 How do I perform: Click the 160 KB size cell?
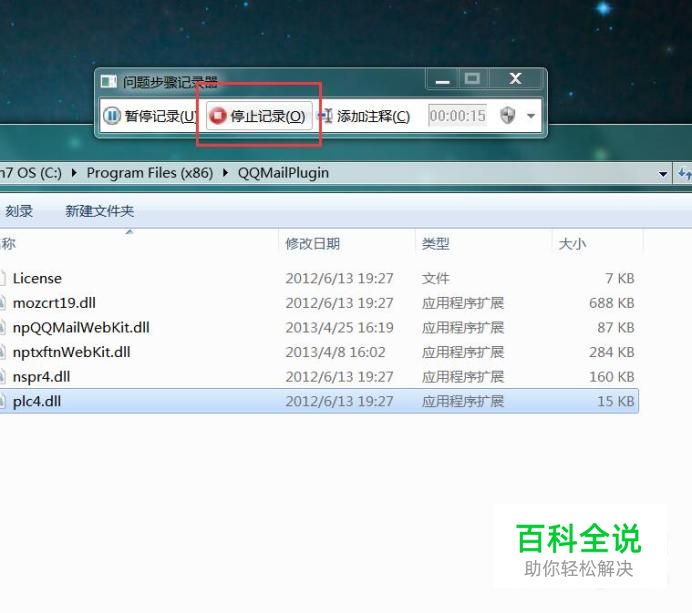(611, 377)
